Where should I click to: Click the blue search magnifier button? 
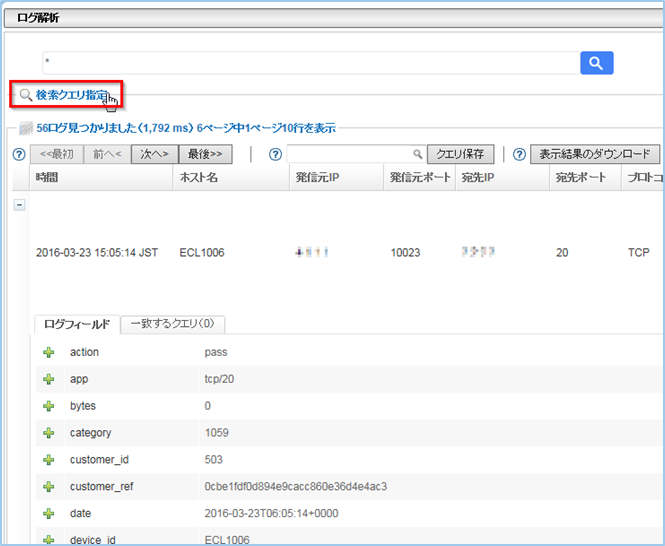point(596,63)
